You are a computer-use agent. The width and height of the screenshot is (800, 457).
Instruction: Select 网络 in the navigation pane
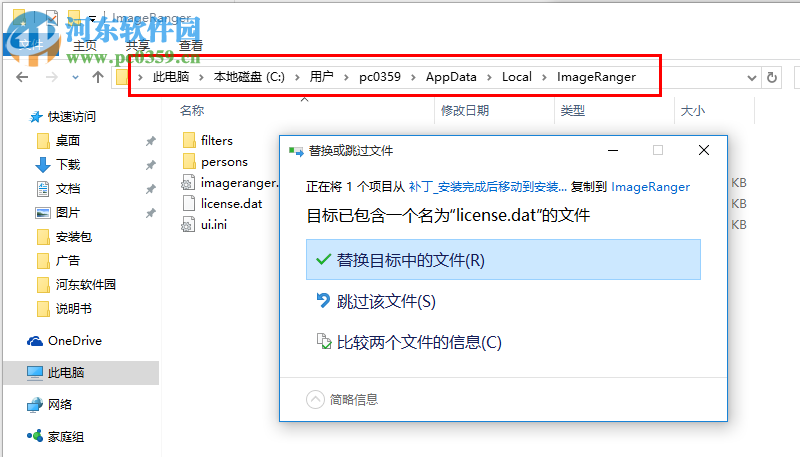coord(60,404)
